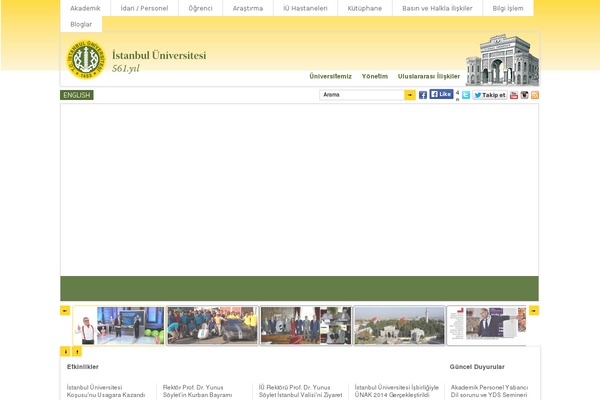This screenshot has width=600, height=400.
Task: Click the green banner caption bar
Action: pyautogui.click(x=299, y=288)
